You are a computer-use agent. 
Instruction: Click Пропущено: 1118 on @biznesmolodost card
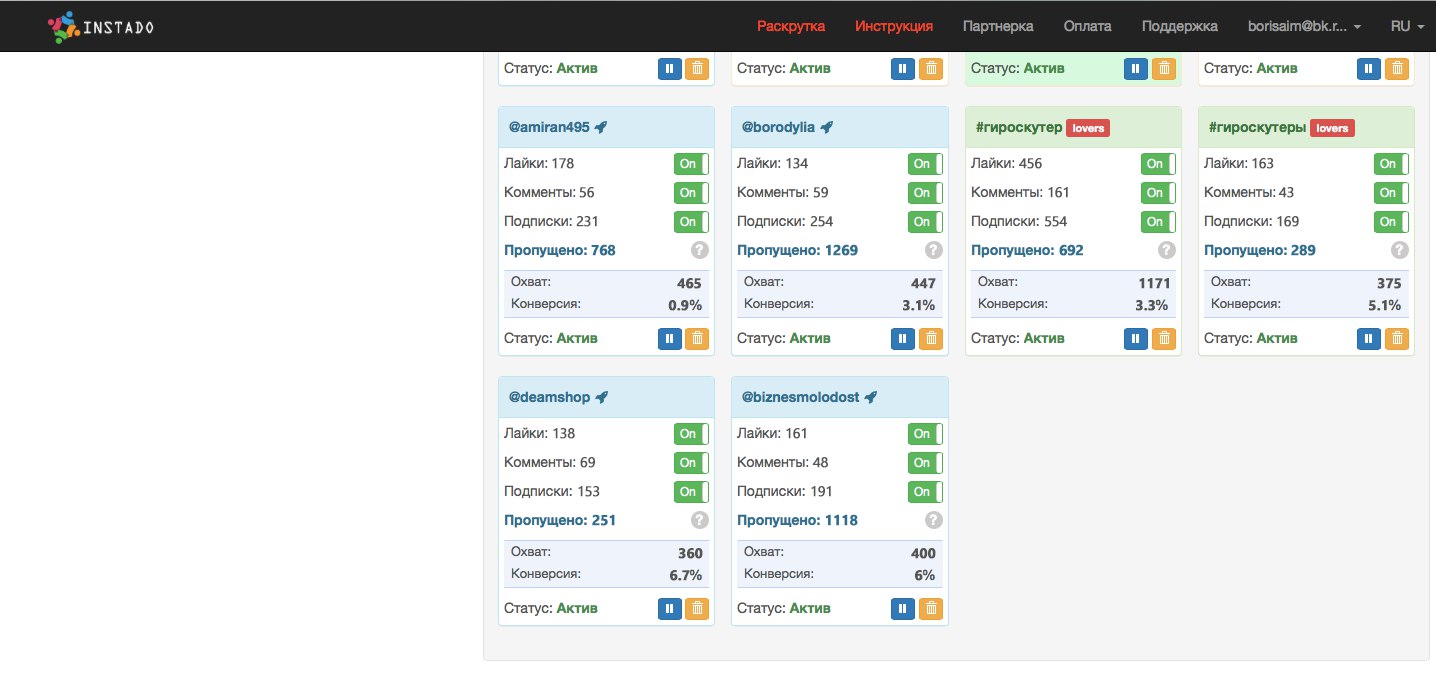(x=798, y=520)
